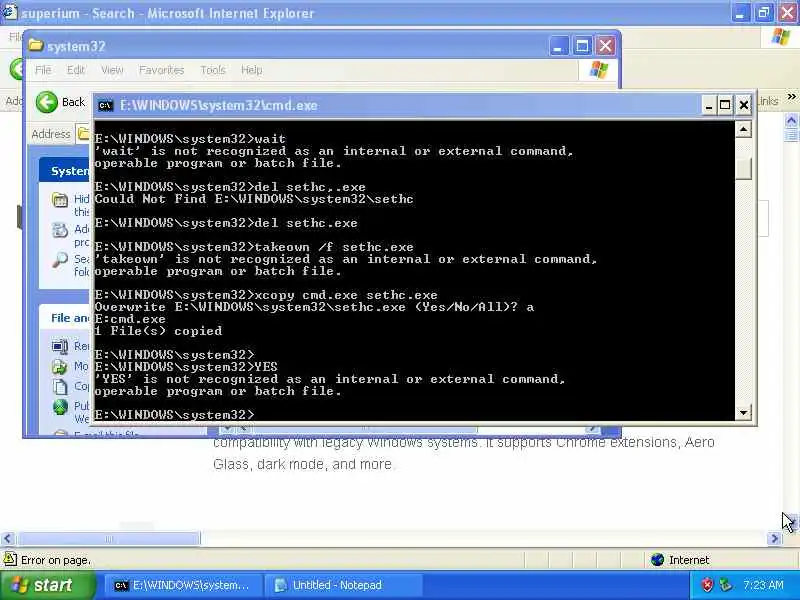Image resolution: width=800 pixels, height=600 pixels.
Task: Click the Internet zone globe icon
Action: pyautogui.click(x=658, y=560)
